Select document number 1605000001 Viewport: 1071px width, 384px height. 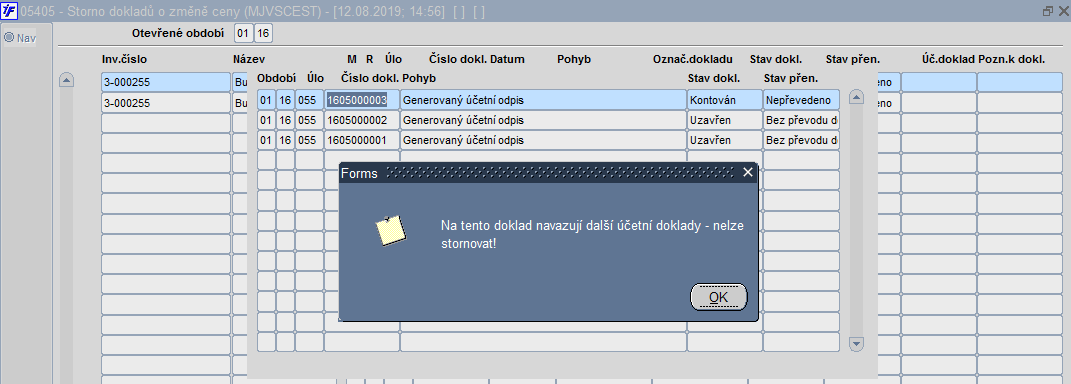click(361, 140)
